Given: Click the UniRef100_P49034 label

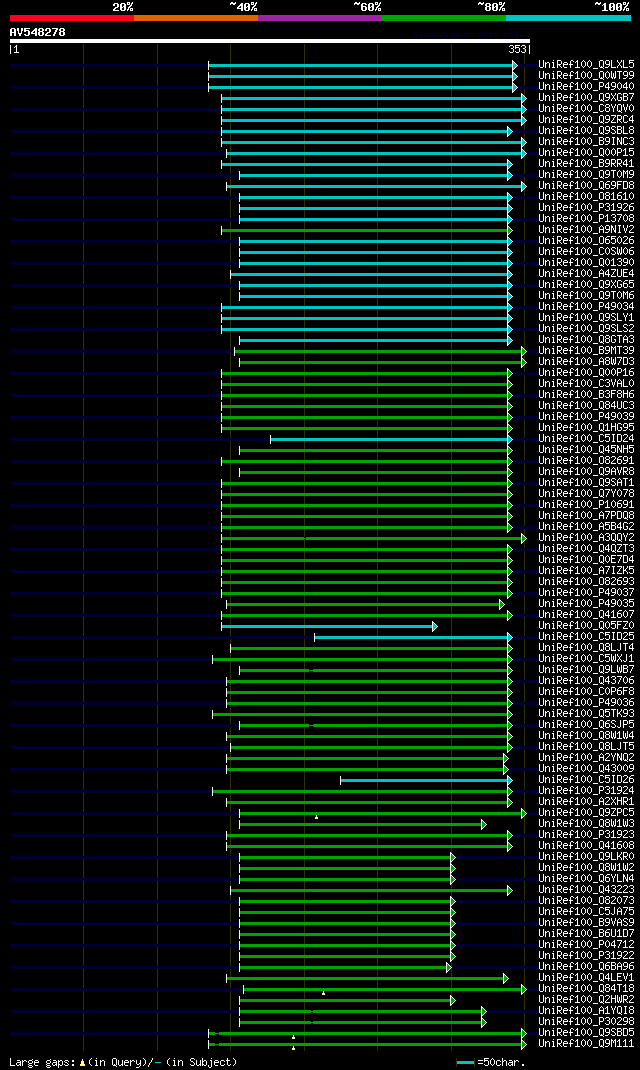Looking at the screenshot, I should click(586, 306).
